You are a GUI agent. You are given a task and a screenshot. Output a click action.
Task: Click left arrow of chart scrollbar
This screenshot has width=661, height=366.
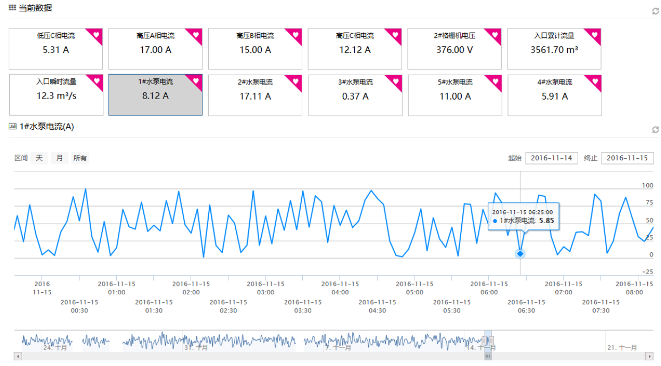17,357
